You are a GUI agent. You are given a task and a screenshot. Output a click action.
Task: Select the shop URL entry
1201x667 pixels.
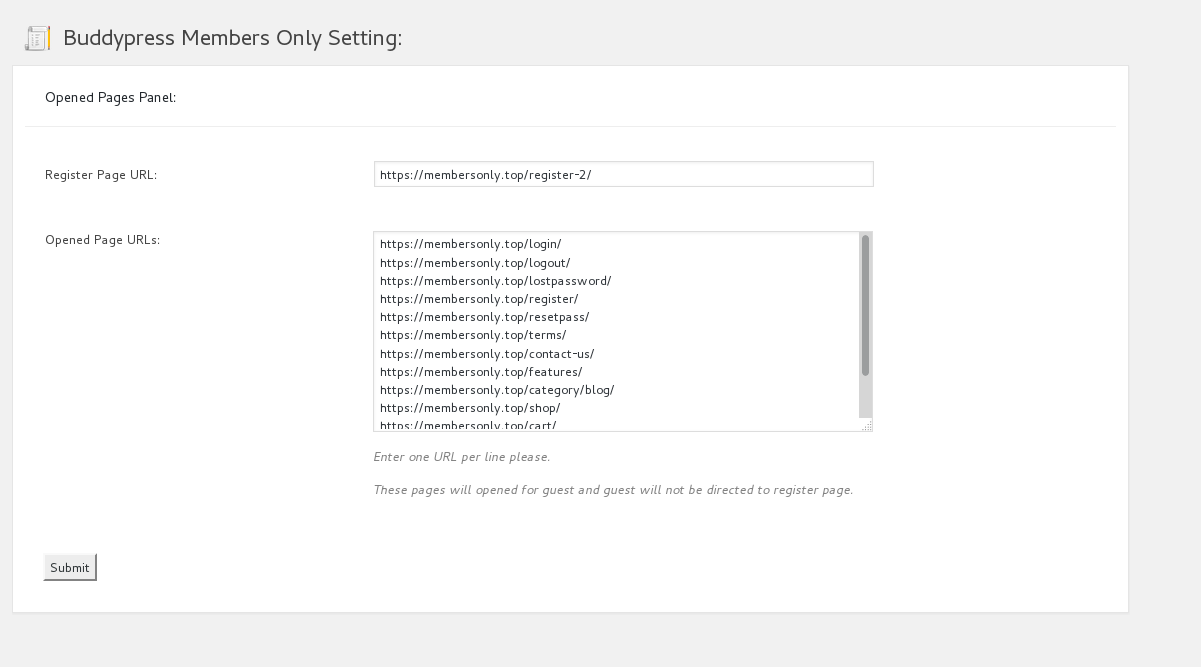tap(471, 408)
